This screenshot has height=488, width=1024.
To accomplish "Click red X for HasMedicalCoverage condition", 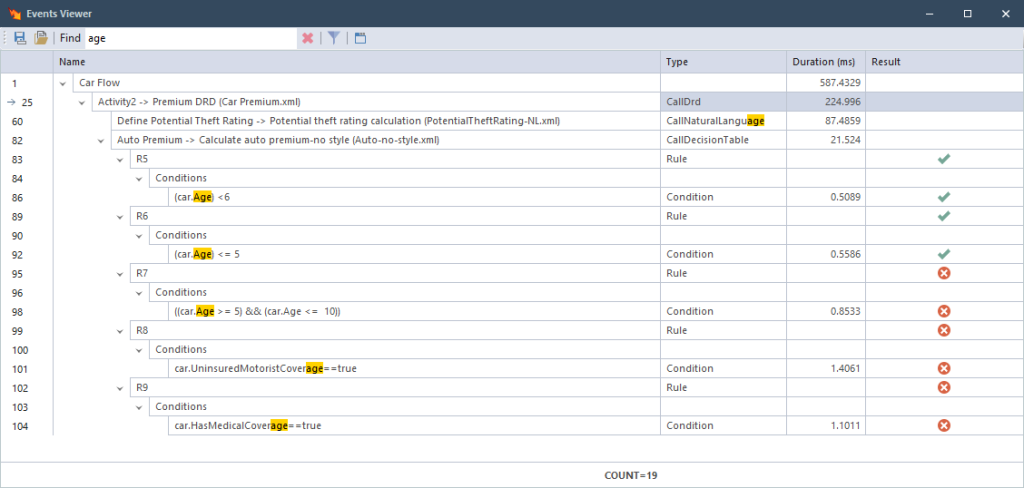I will coord(943,425).
